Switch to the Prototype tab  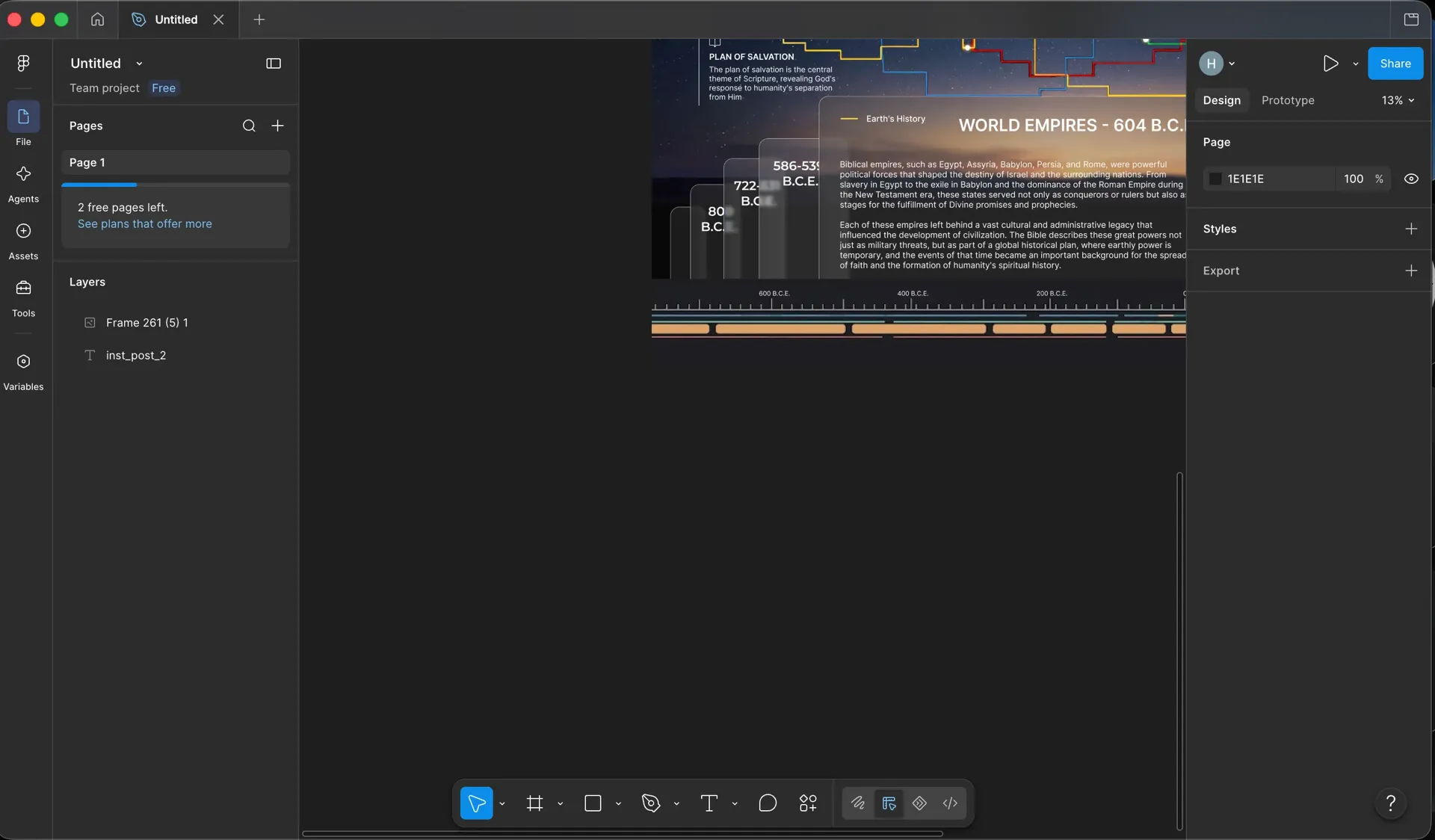(x=1288, y=100)
